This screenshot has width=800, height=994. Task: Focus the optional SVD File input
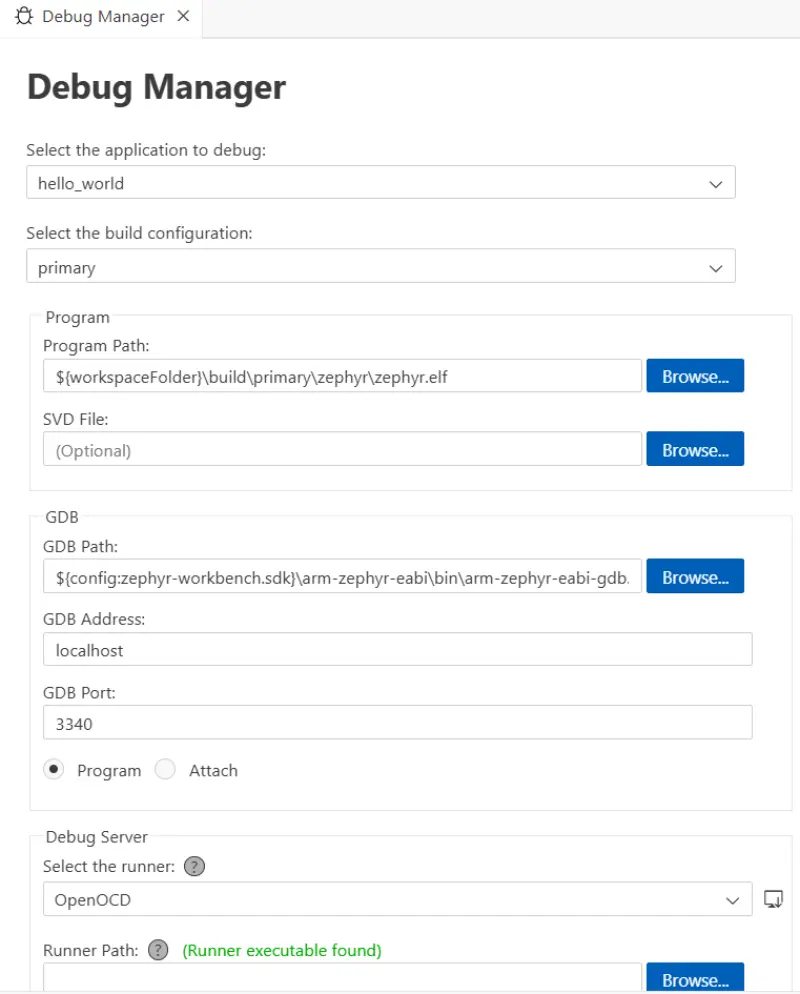click(342, 450)
